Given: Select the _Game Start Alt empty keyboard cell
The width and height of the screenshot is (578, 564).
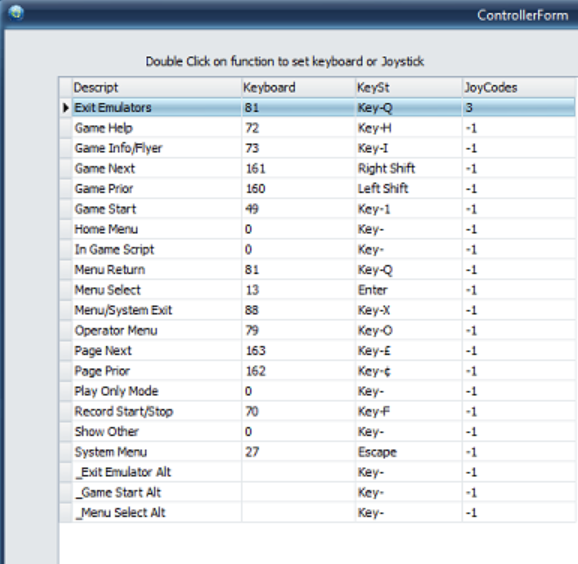Looking at the screenshot, I should pos(298,492).
